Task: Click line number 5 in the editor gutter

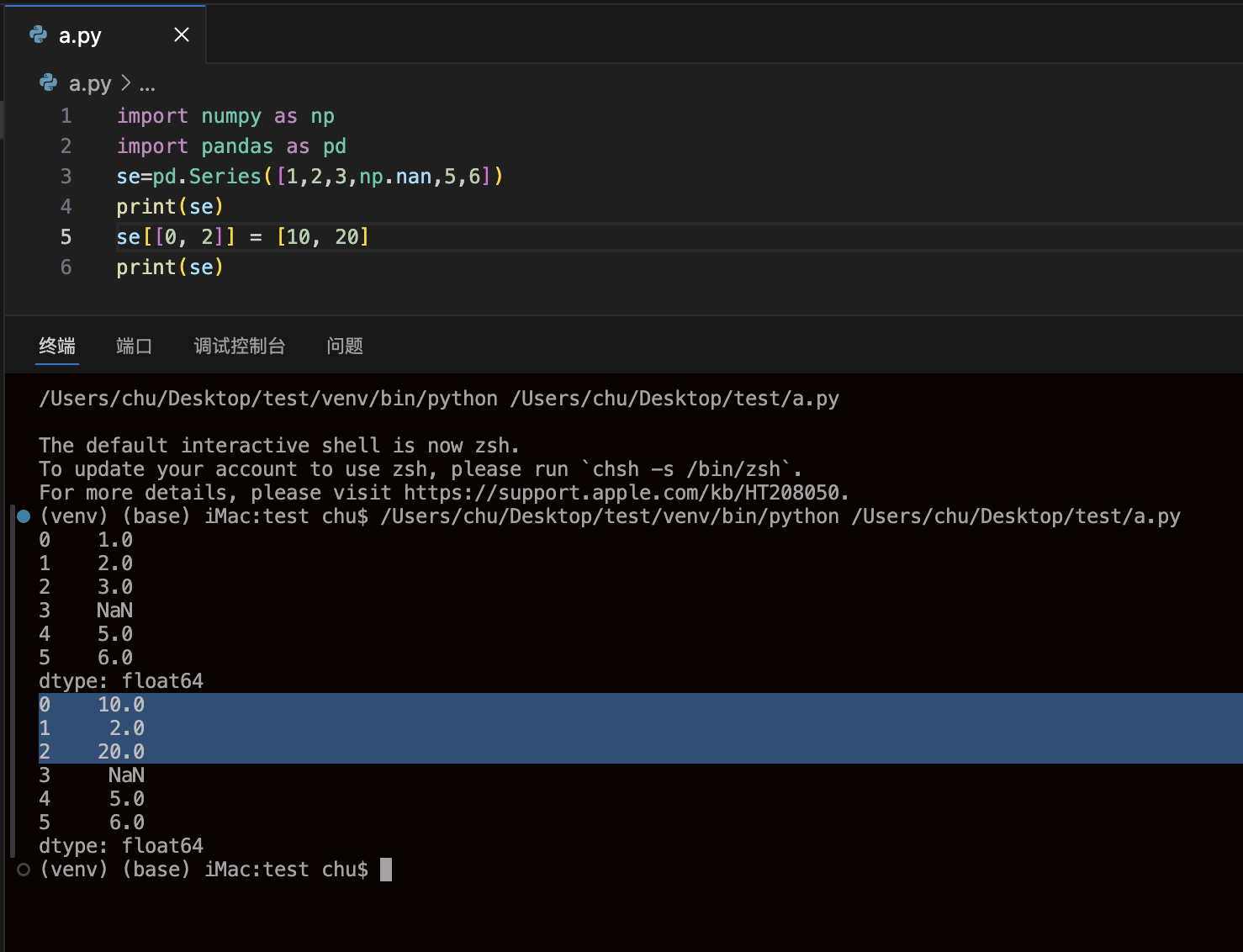Action: tap(66, 237)
